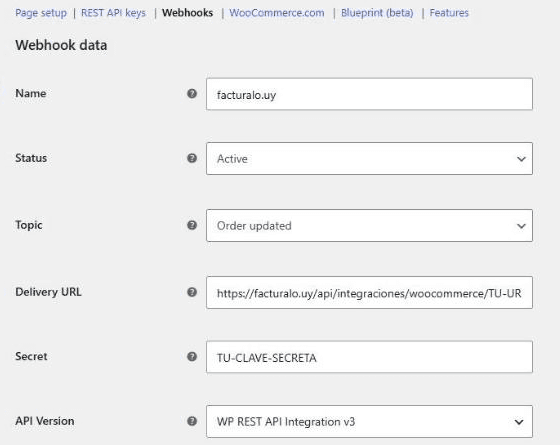560x445 pixels.
Task: Open the Topic dropdown showing Order updated
Action: pyautogui.click(x=369, y=225)
